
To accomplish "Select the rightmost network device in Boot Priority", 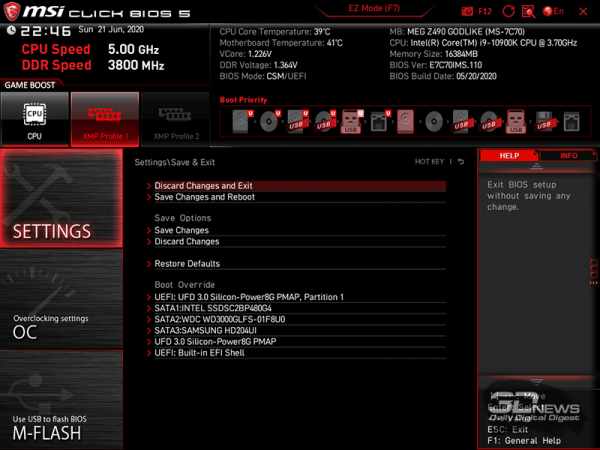I will [x=570, y=123].
